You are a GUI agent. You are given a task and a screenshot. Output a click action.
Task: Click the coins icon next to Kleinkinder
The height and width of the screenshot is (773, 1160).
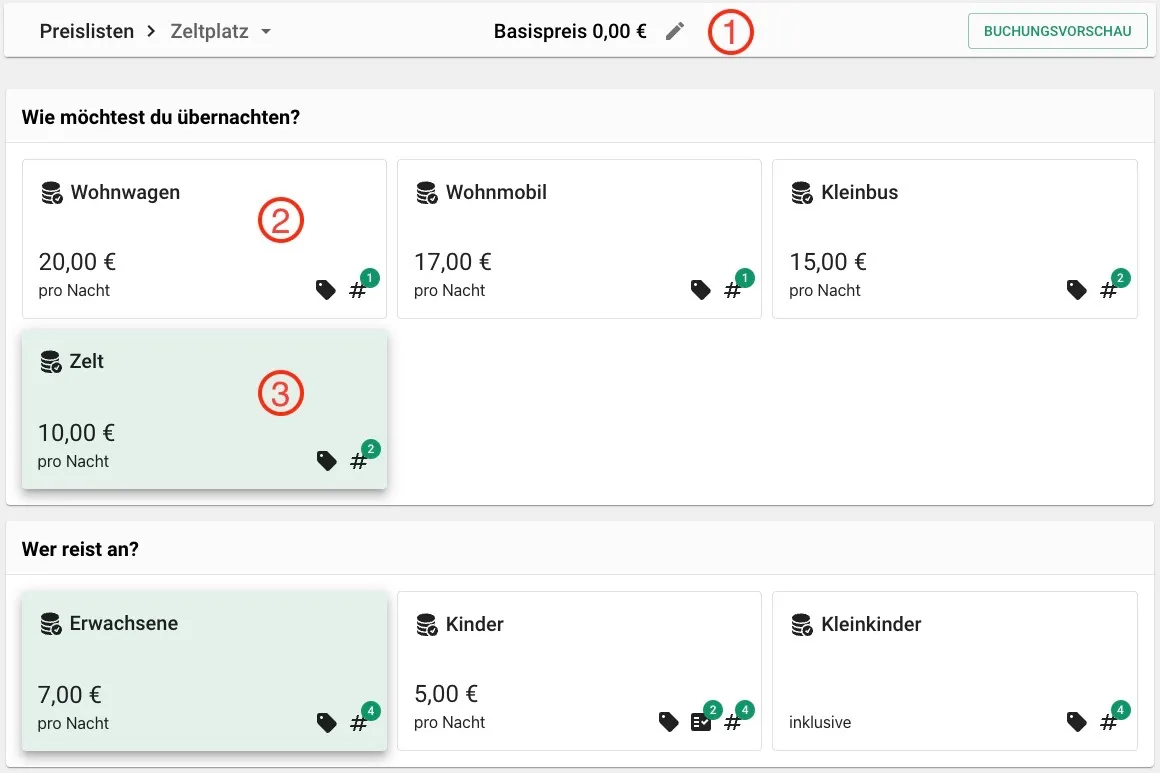[802, 624]
